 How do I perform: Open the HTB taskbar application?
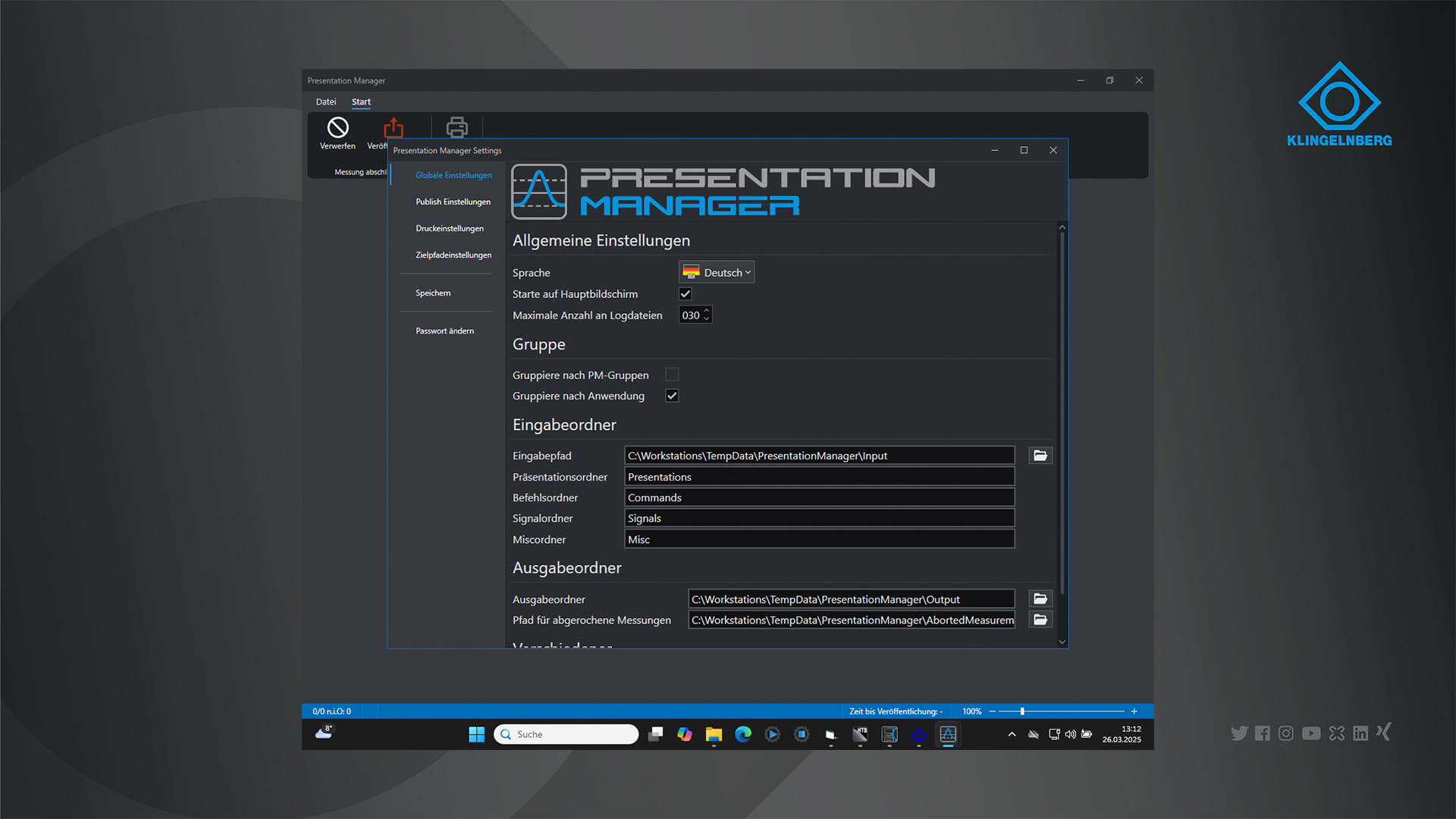click(x=860, y=734)
